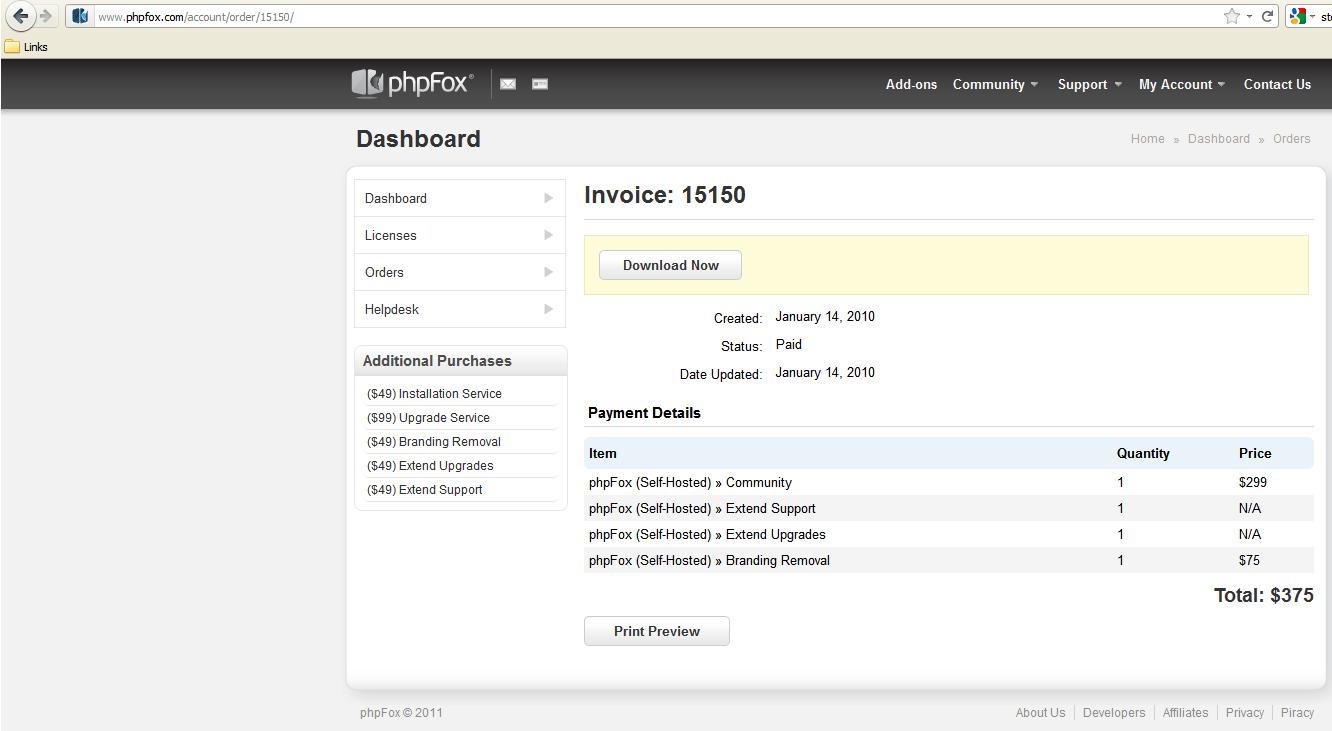This screenshot has height=731, width=1332.
Task: Open the About Us footer link
Action: coord(1040,713)
